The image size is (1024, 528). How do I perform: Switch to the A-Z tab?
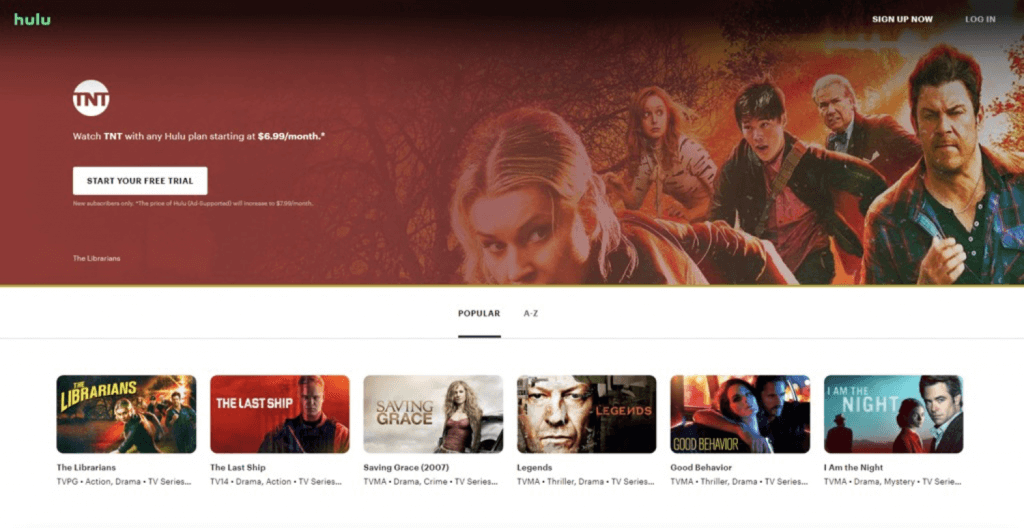coord(531,313)
